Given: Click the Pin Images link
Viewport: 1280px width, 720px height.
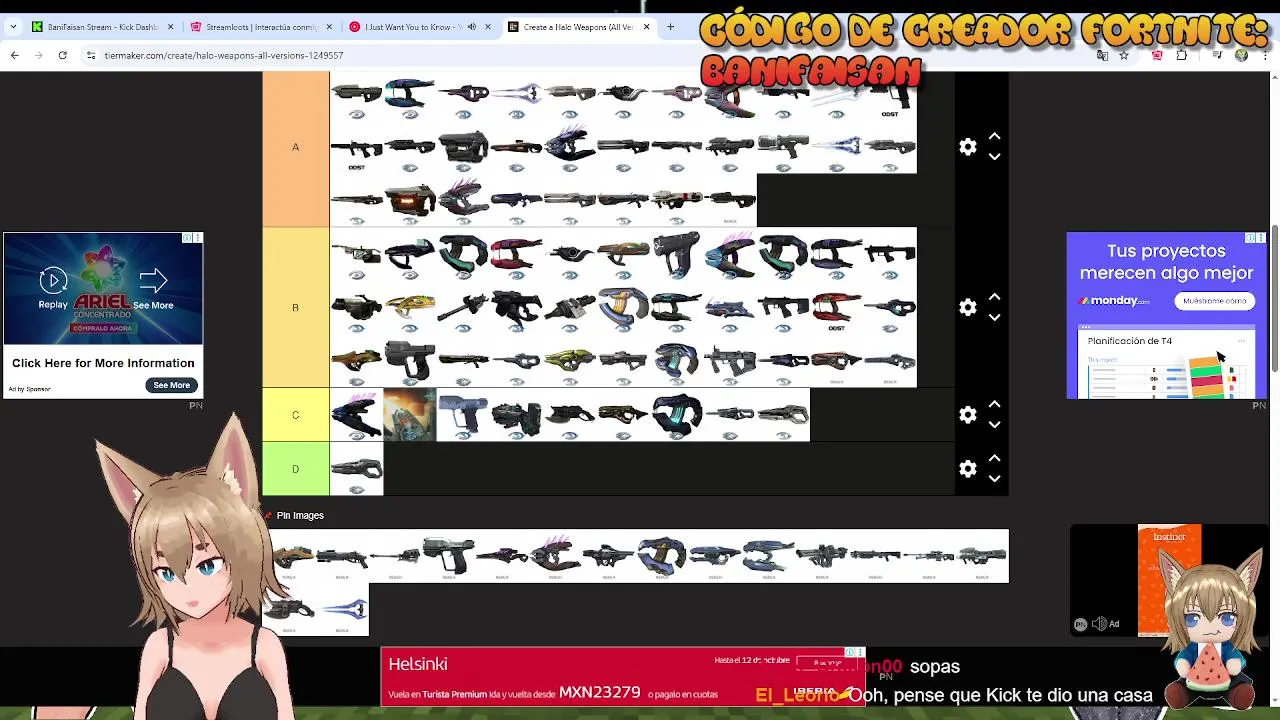Looking at the screenshot, I should pos(300,515).
